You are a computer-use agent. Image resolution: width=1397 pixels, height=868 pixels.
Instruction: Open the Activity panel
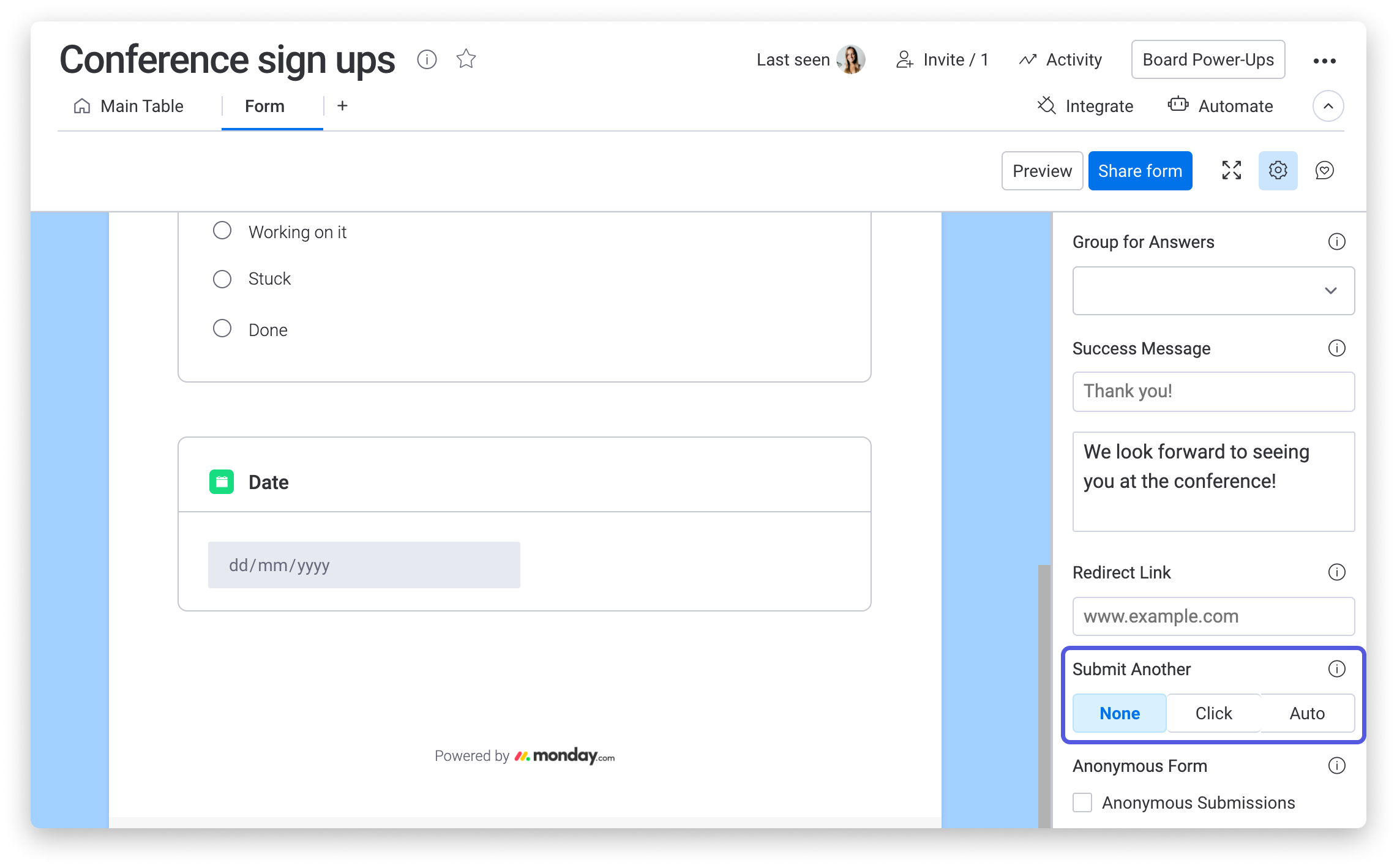tap(1064, 59)
